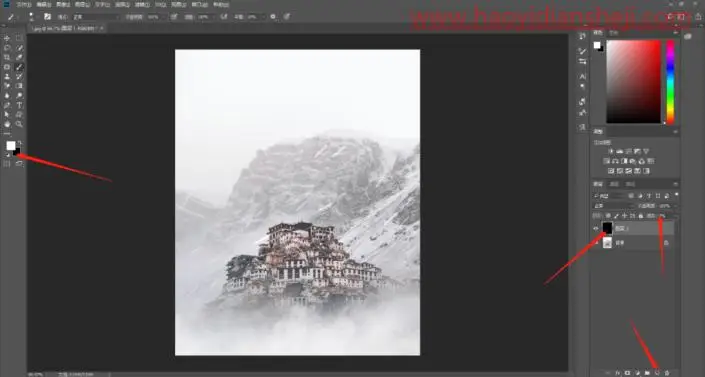
Task: Select the Brush tool in the toolbox
Action: [19, 67]
